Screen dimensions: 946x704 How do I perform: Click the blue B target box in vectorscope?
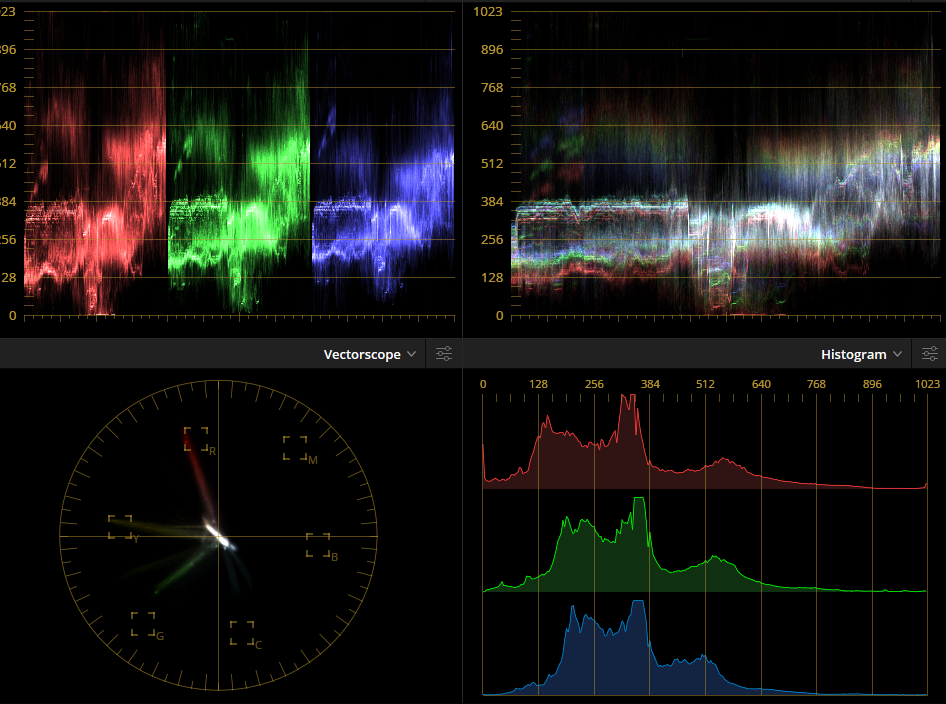point(318,545)
